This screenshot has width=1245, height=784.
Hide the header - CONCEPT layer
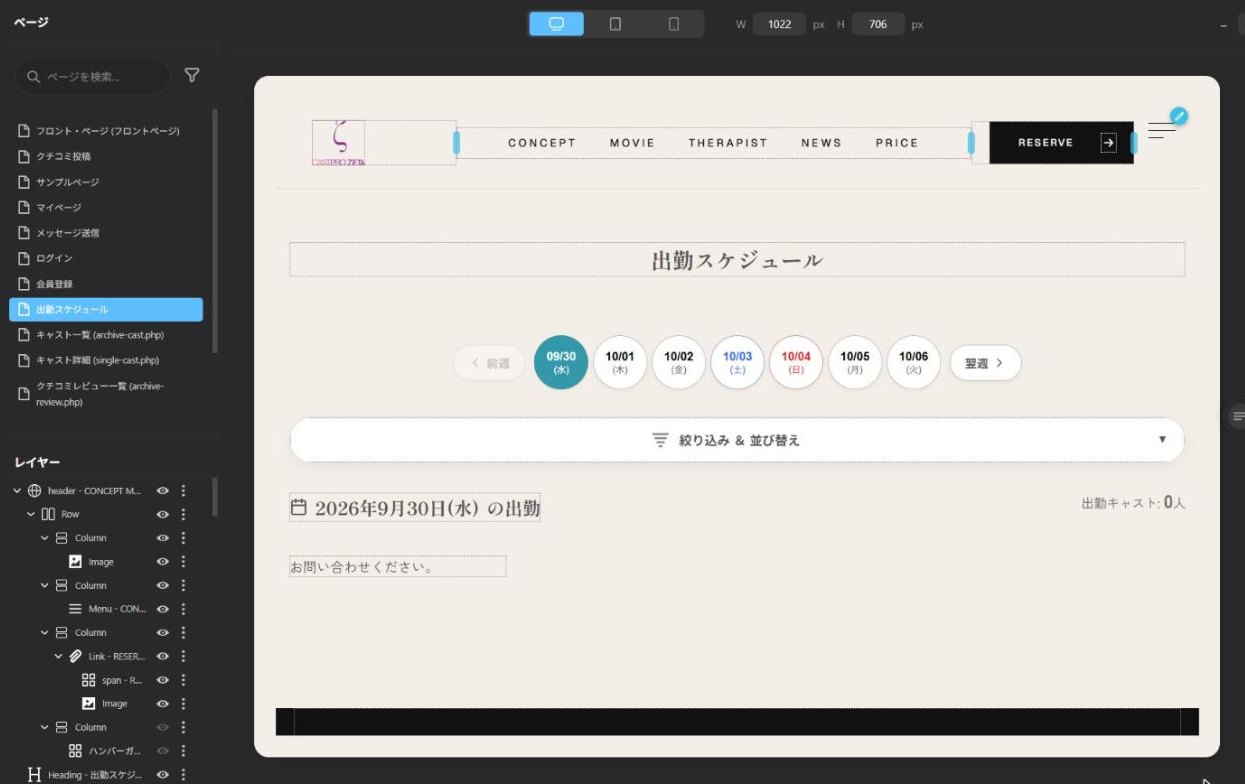pos(162,491)
